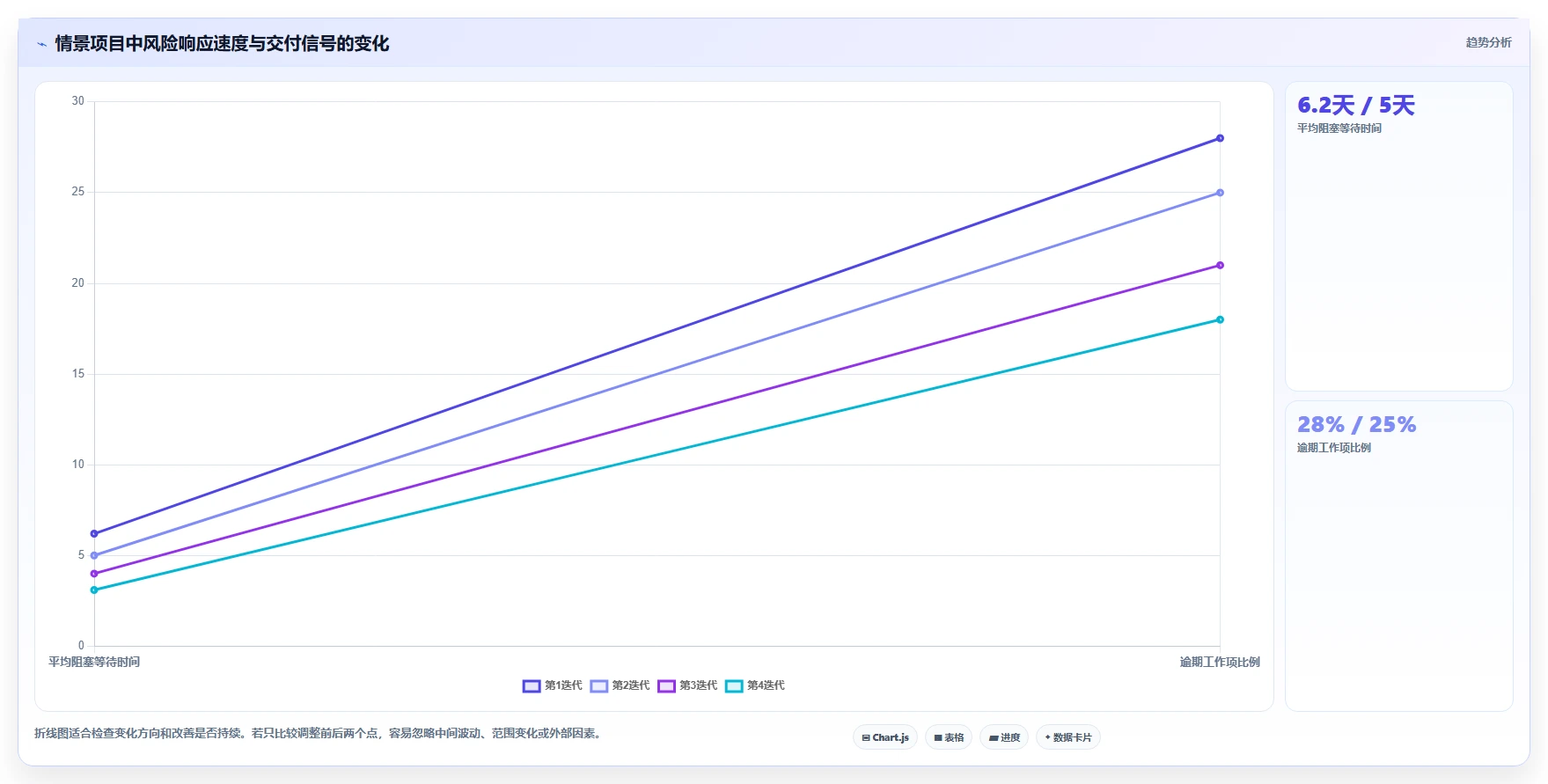Click the footnote text starting 折线图适合检查
Image resolution: width=1548 pixels, height=784 pixels.
tap(319, 733)
